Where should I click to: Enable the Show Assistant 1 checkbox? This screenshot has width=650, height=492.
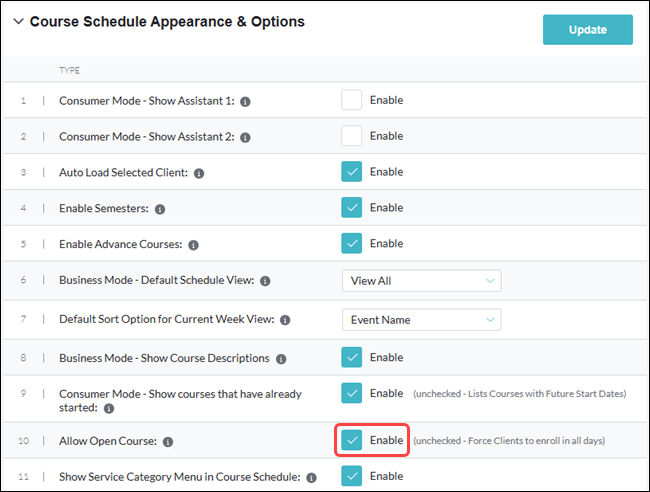point(351,100)
